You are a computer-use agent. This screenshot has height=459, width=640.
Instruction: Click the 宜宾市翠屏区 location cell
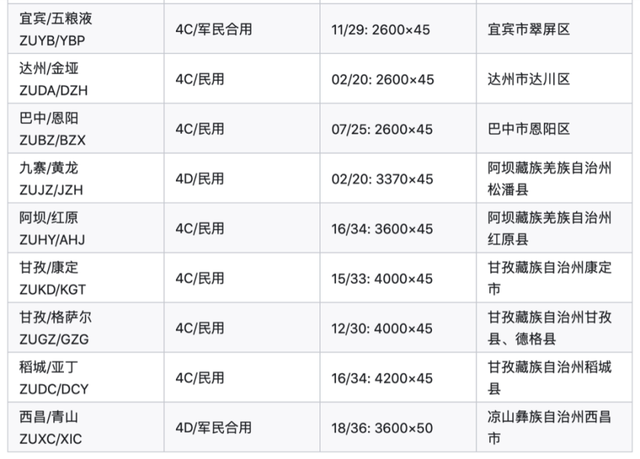(529, 29)
